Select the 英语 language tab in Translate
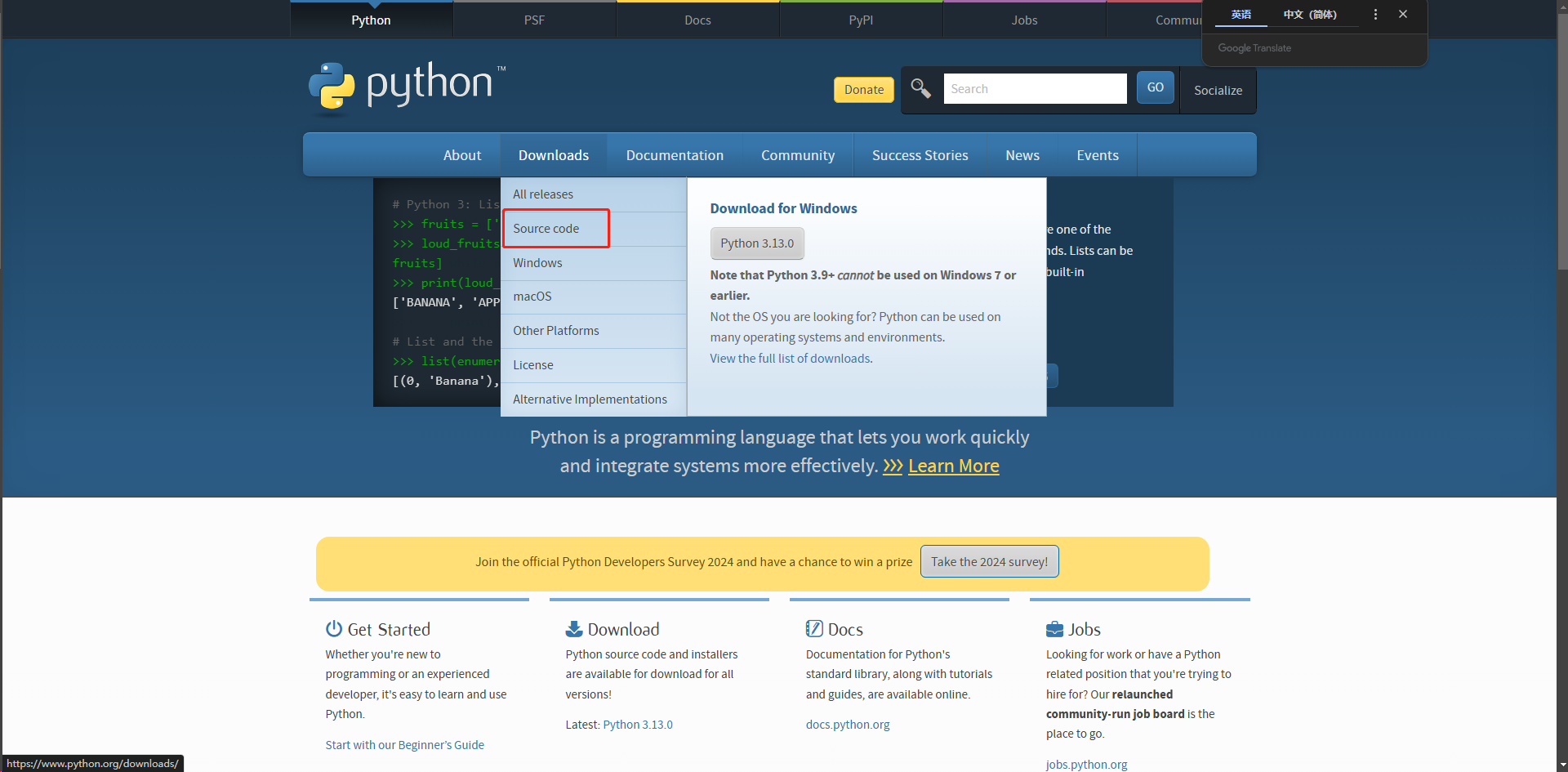Screen dimensions: 1568x772 click(x=1241, y=15)
